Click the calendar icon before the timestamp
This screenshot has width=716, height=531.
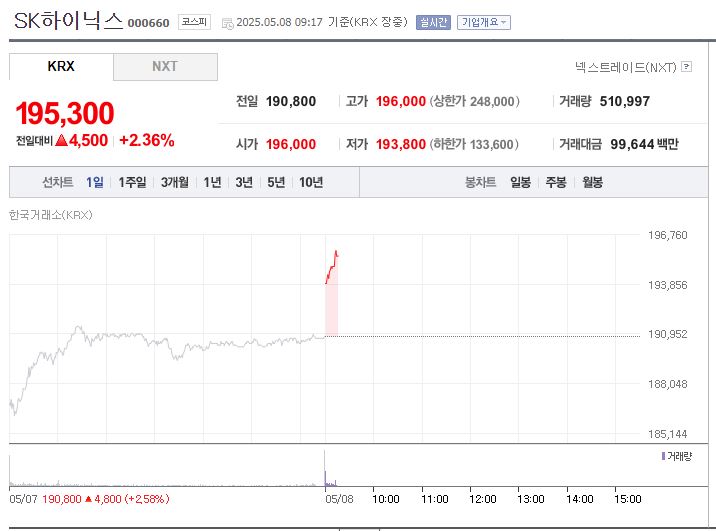(x=226, y=23)
